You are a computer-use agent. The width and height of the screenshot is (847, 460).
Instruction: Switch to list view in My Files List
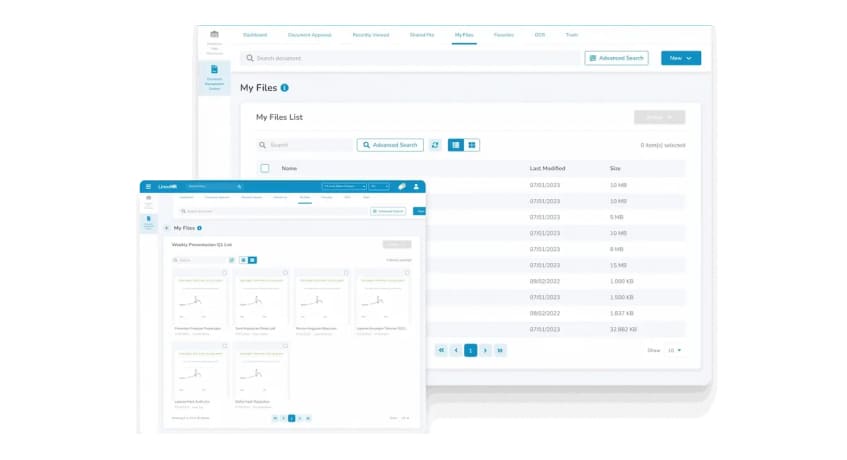pyautogui.click(x=456, y=145)
